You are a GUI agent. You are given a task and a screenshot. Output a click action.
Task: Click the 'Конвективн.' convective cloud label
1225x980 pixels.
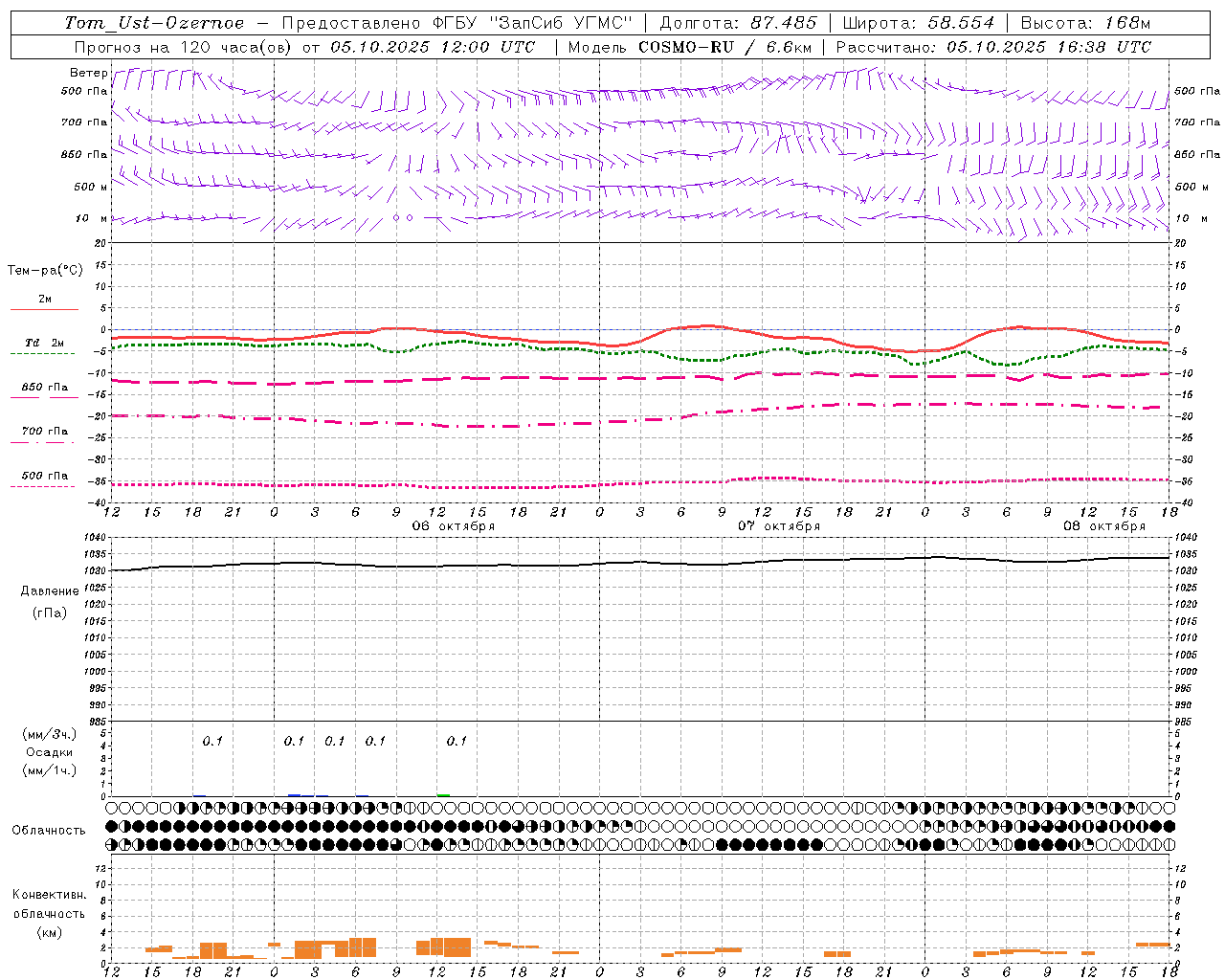49,895
